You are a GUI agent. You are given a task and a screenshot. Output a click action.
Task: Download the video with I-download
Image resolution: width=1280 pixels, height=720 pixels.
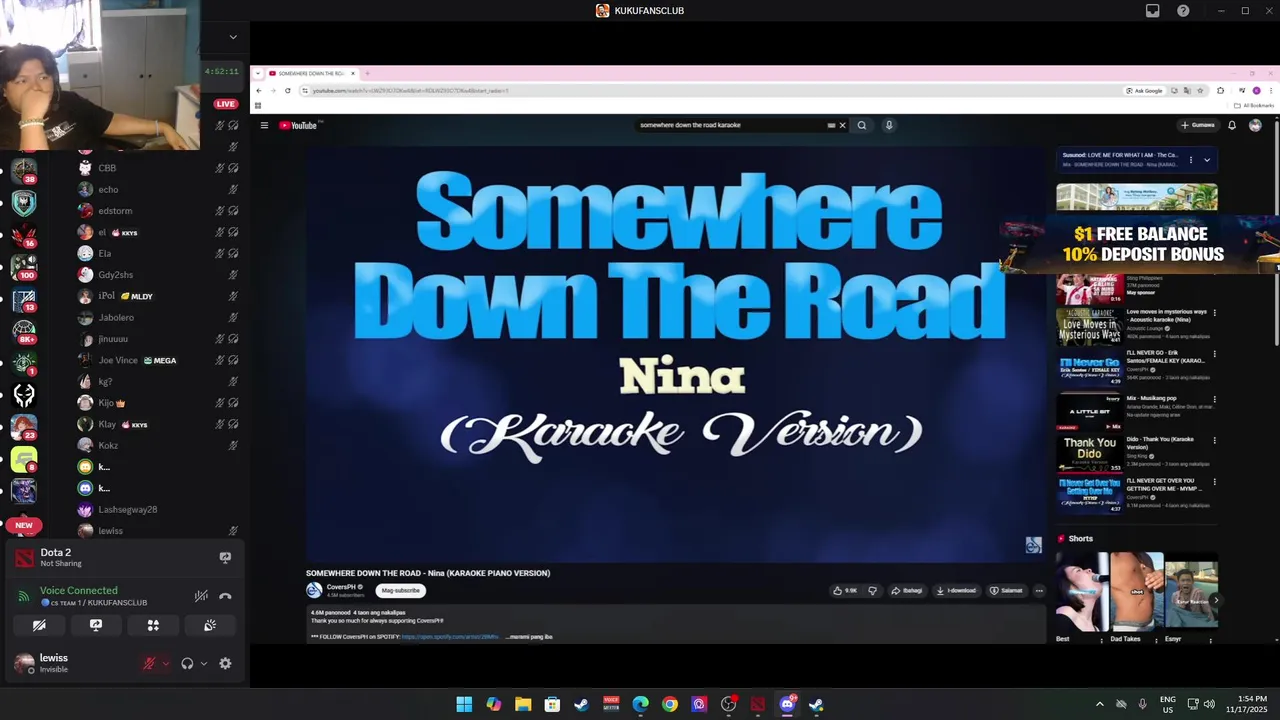[955, 590]
